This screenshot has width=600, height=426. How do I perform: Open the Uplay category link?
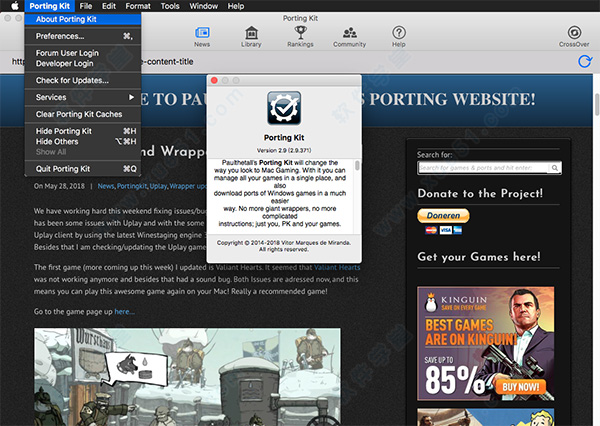coord(158,186)
